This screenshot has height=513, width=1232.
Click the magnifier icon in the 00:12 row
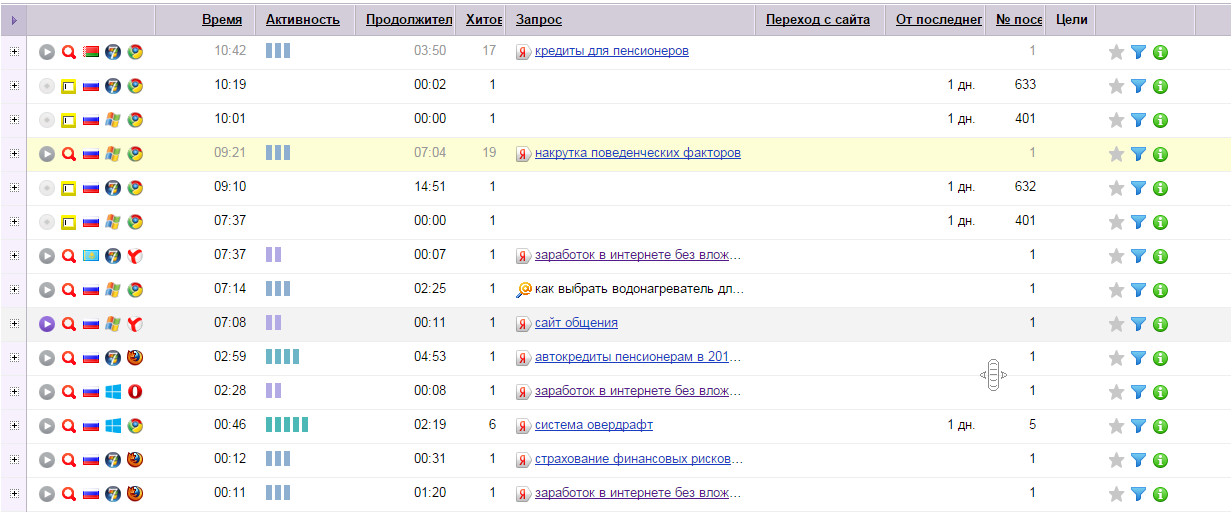point(69,460)
